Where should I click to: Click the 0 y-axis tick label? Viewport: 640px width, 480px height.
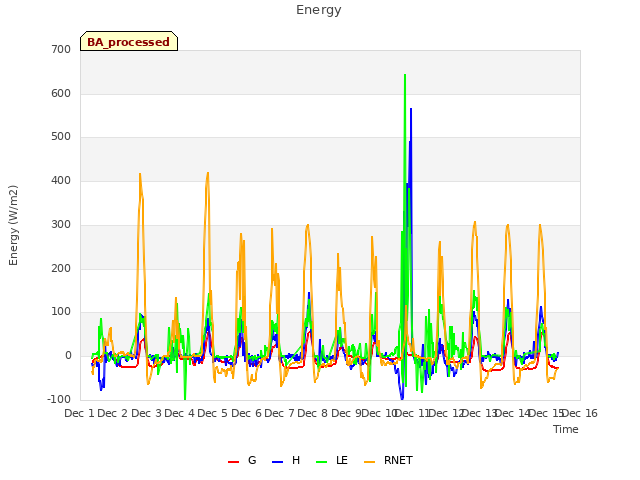[68, 356]
